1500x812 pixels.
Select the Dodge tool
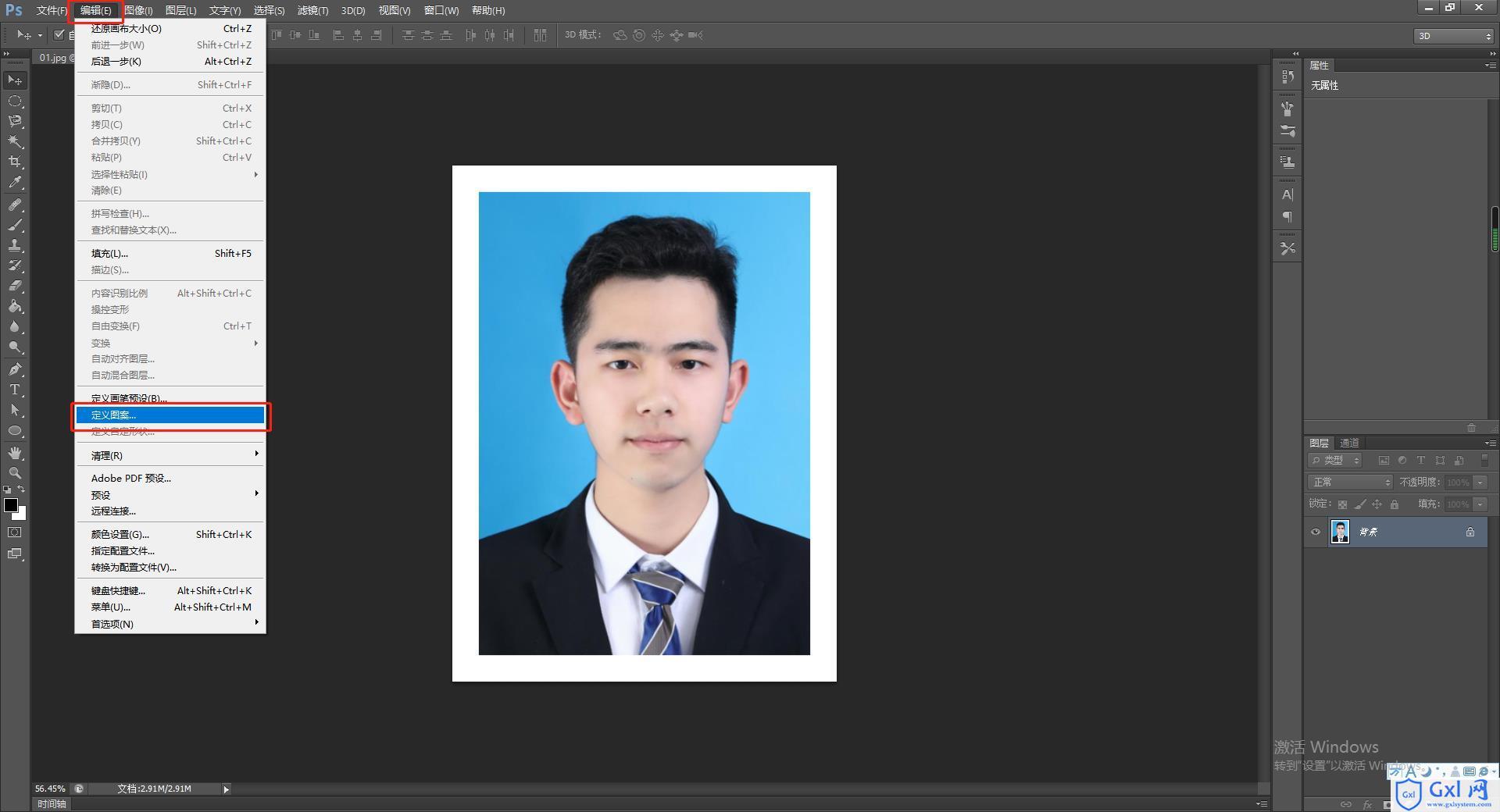[x=15, y=347]
